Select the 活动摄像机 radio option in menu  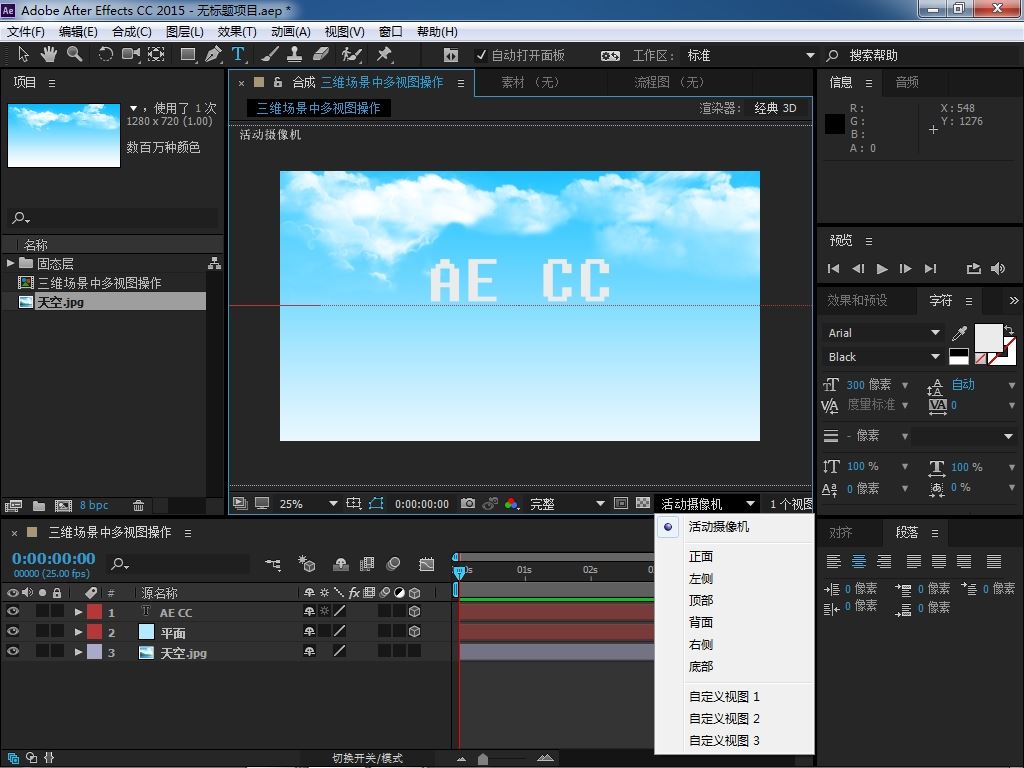click(x=668, y=526)
